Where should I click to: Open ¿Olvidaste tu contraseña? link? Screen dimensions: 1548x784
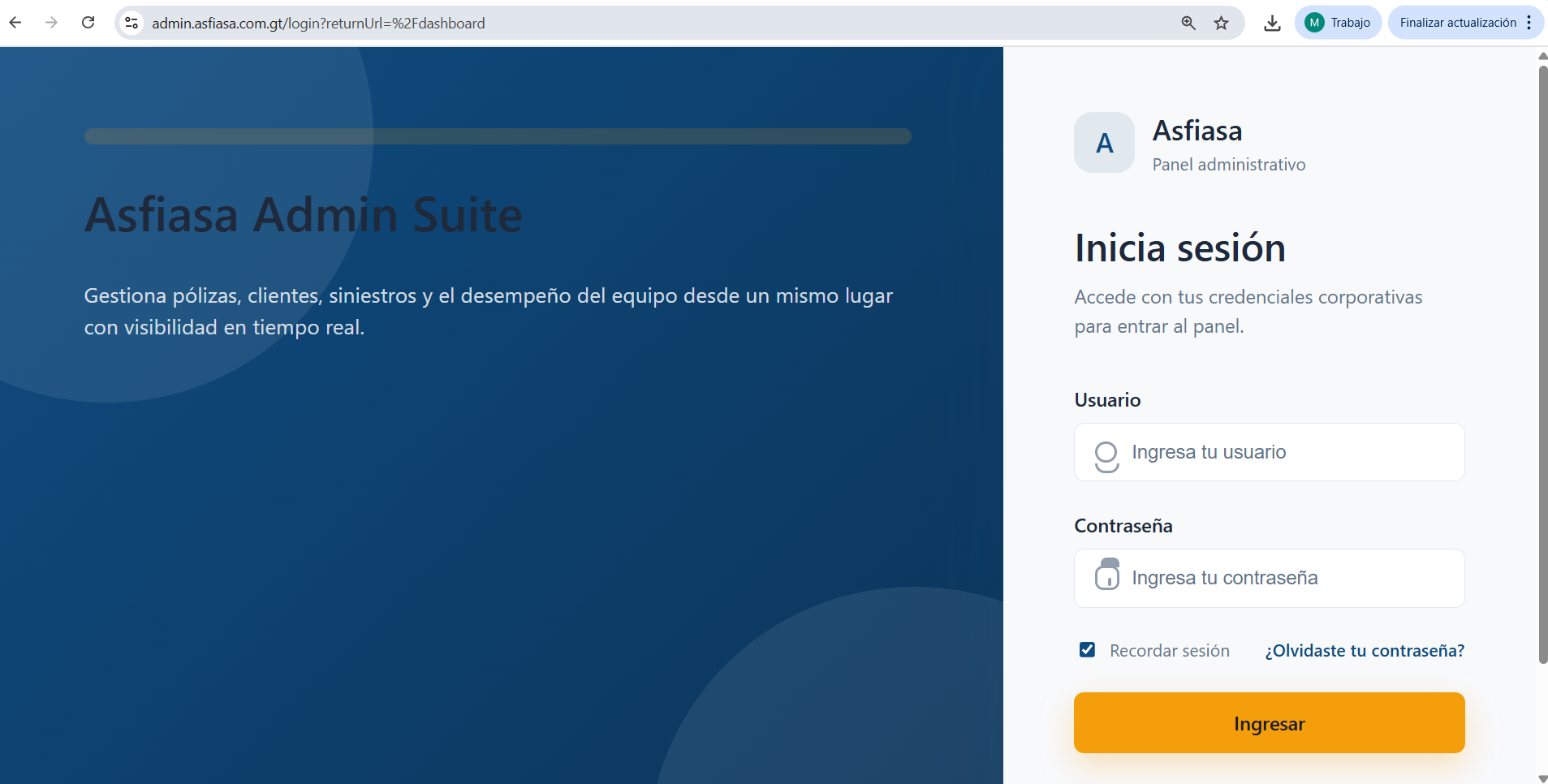pos(1363,650)
